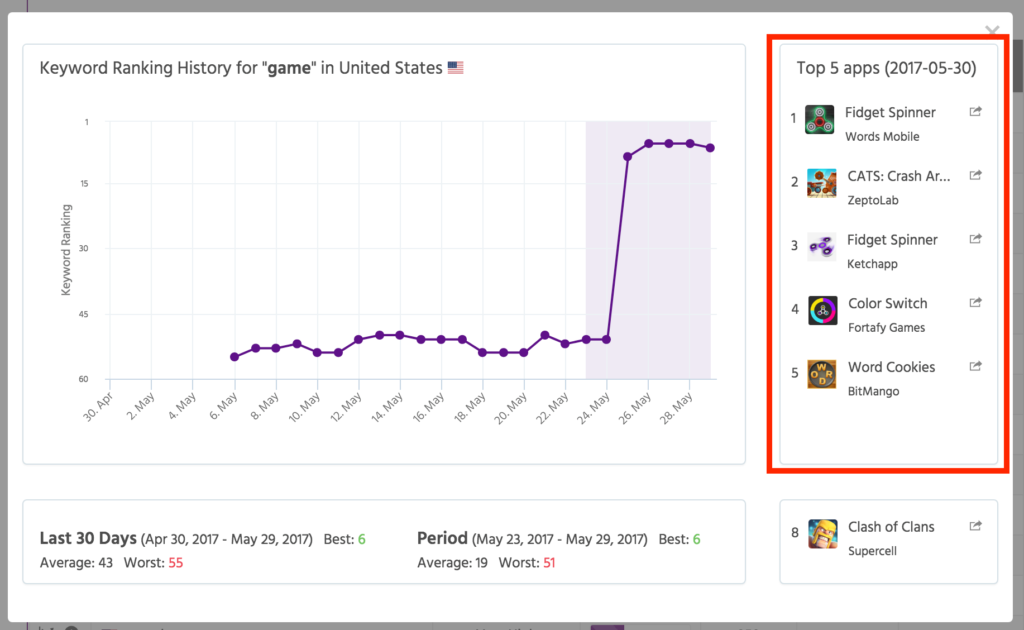Image resolution: width=1024 pixels, height=630 pixels.
Task: Click the page scrollbar thumb on the right edge
Action: click(x=1019, y=65)
